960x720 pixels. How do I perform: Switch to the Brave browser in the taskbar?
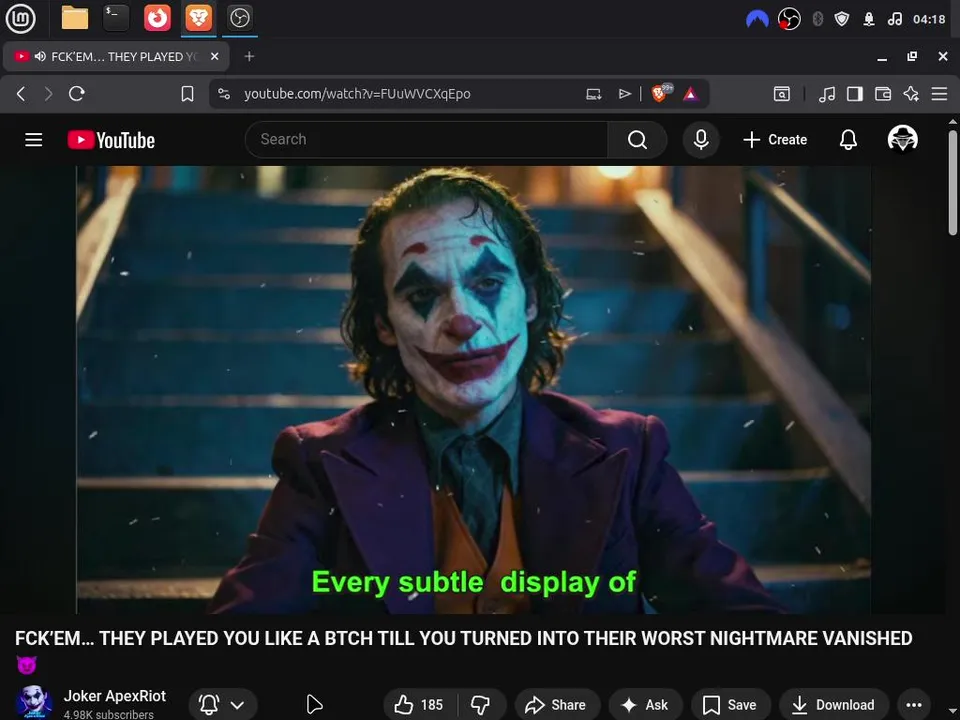click(x=198, y=18)
